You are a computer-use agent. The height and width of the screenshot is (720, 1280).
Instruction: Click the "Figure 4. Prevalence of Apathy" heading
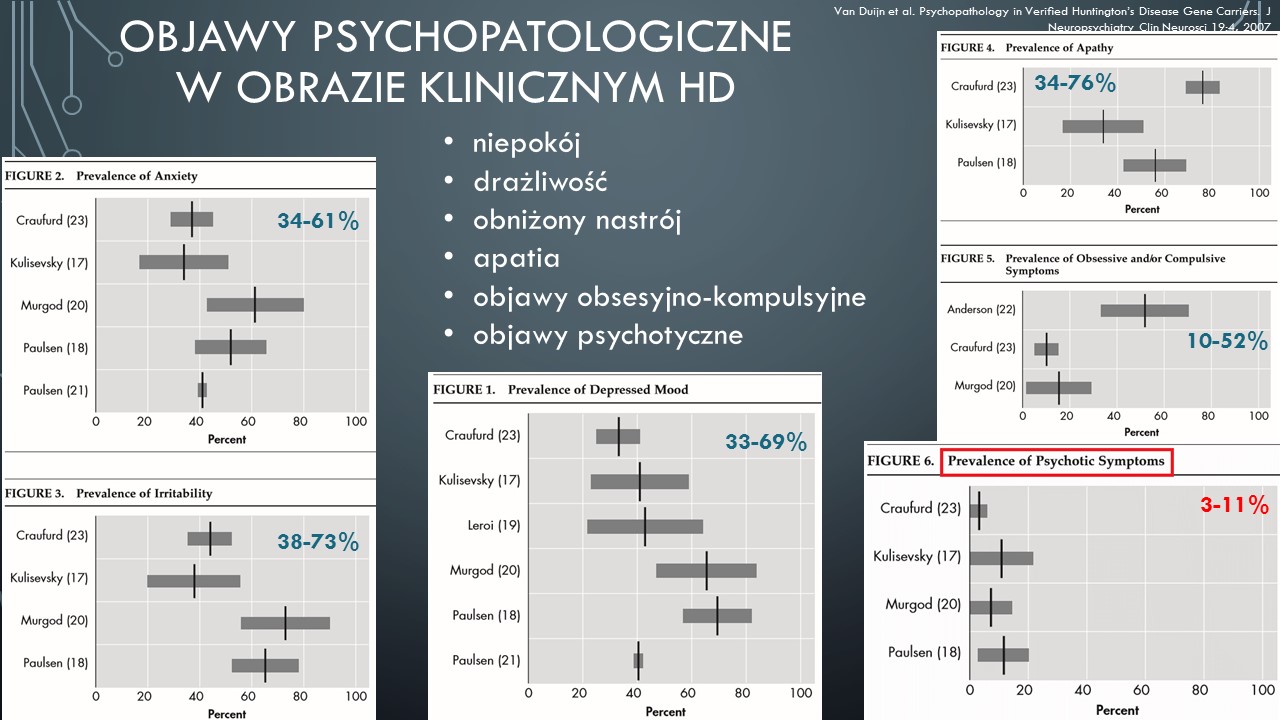click(x=1028, y=48)
